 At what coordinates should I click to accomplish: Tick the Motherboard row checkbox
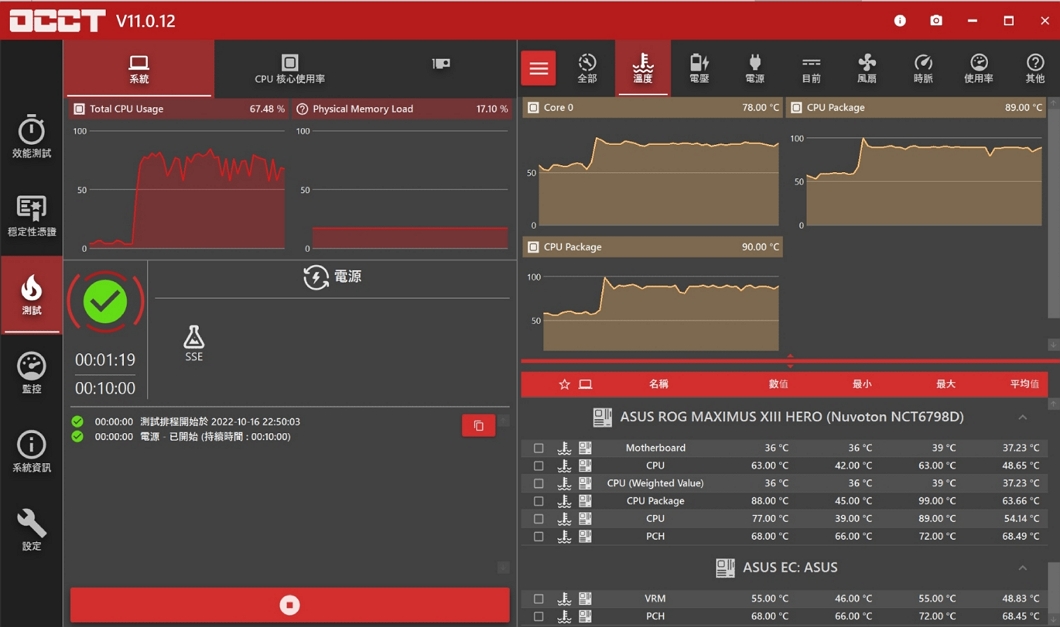[x=539, y=448]
